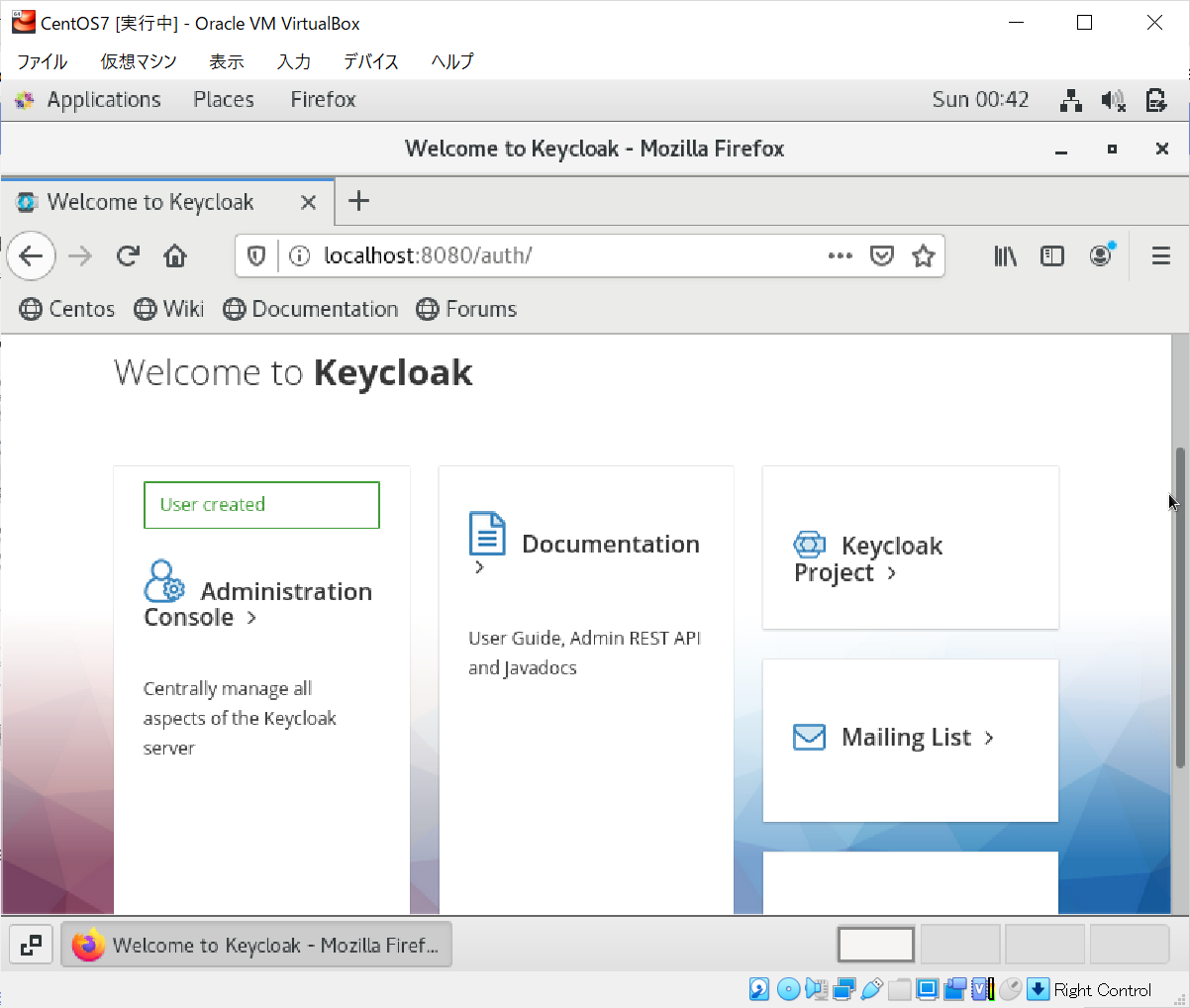
Task: Click the Administration Console user icon
Action: 164,582
